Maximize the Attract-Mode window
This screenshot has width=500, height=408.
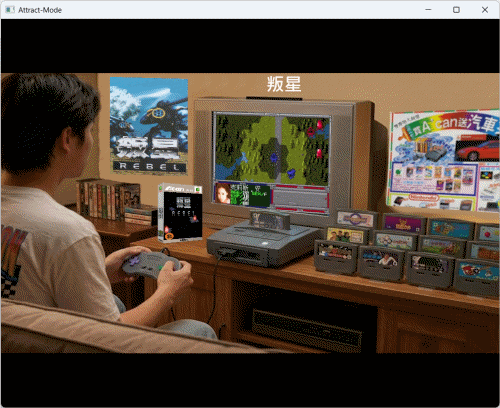coord(456,10)
